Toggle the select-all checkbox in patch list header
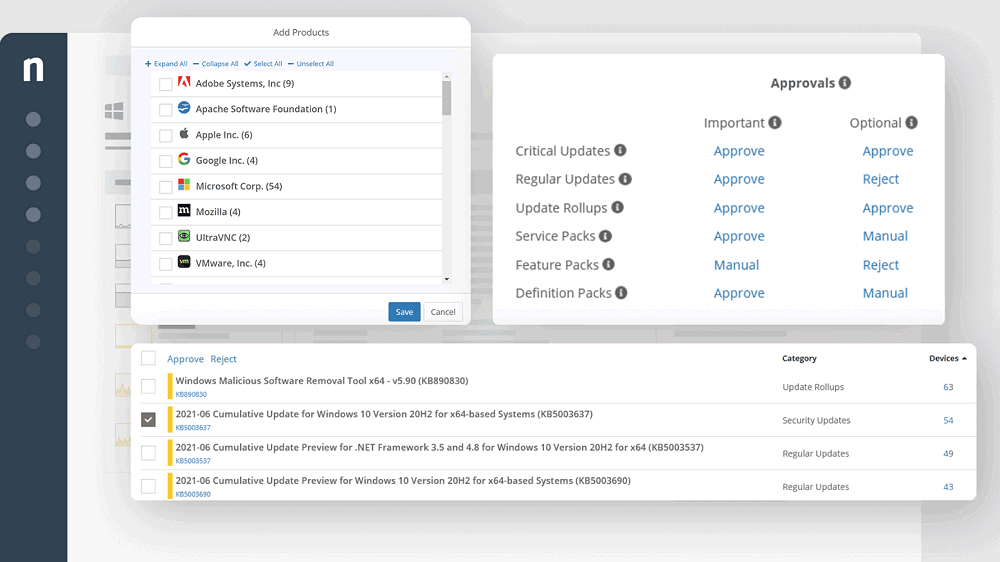 click(148, 358)
